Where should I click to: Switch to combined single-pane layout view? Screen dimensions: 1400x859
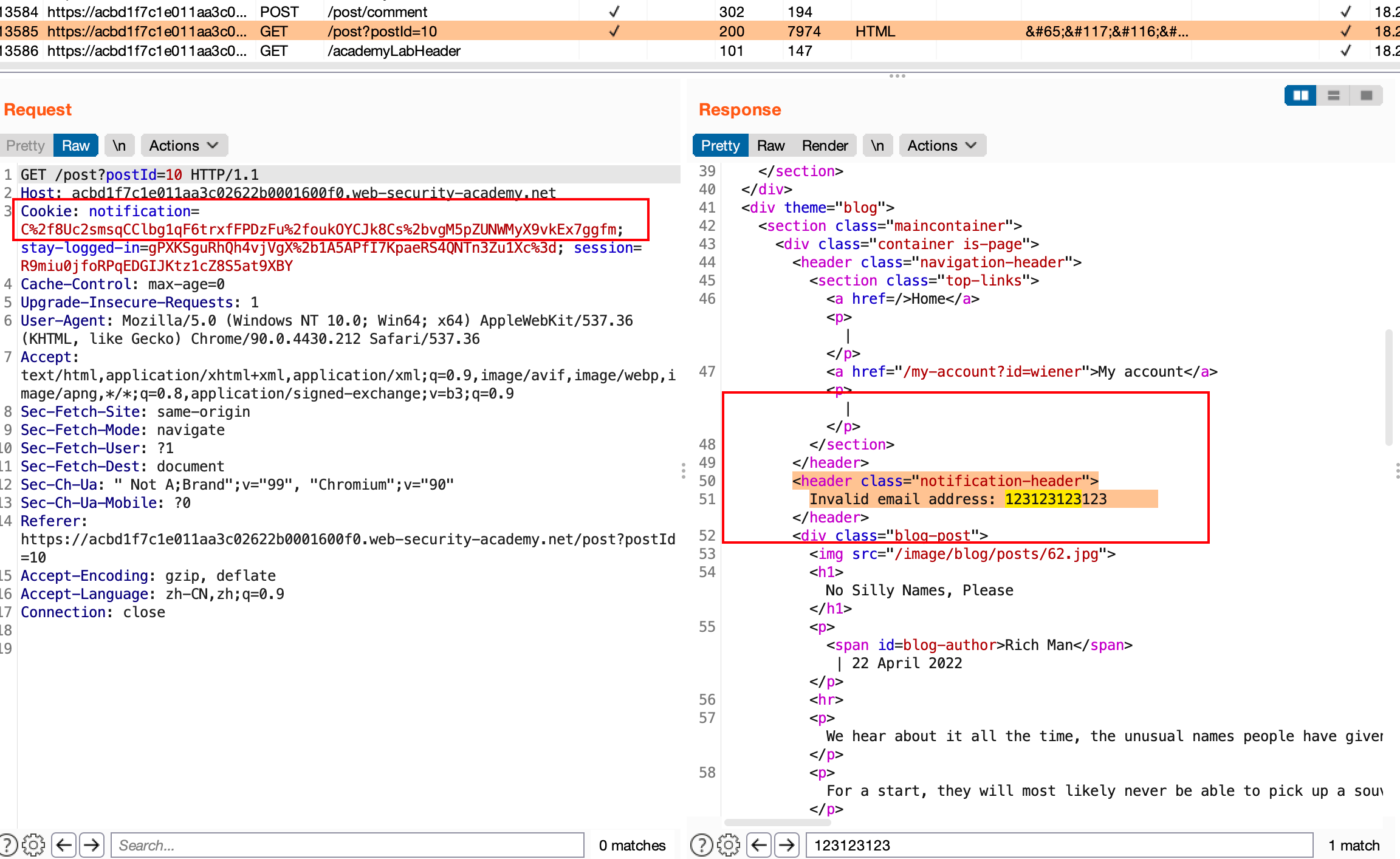coord(1367,95)
